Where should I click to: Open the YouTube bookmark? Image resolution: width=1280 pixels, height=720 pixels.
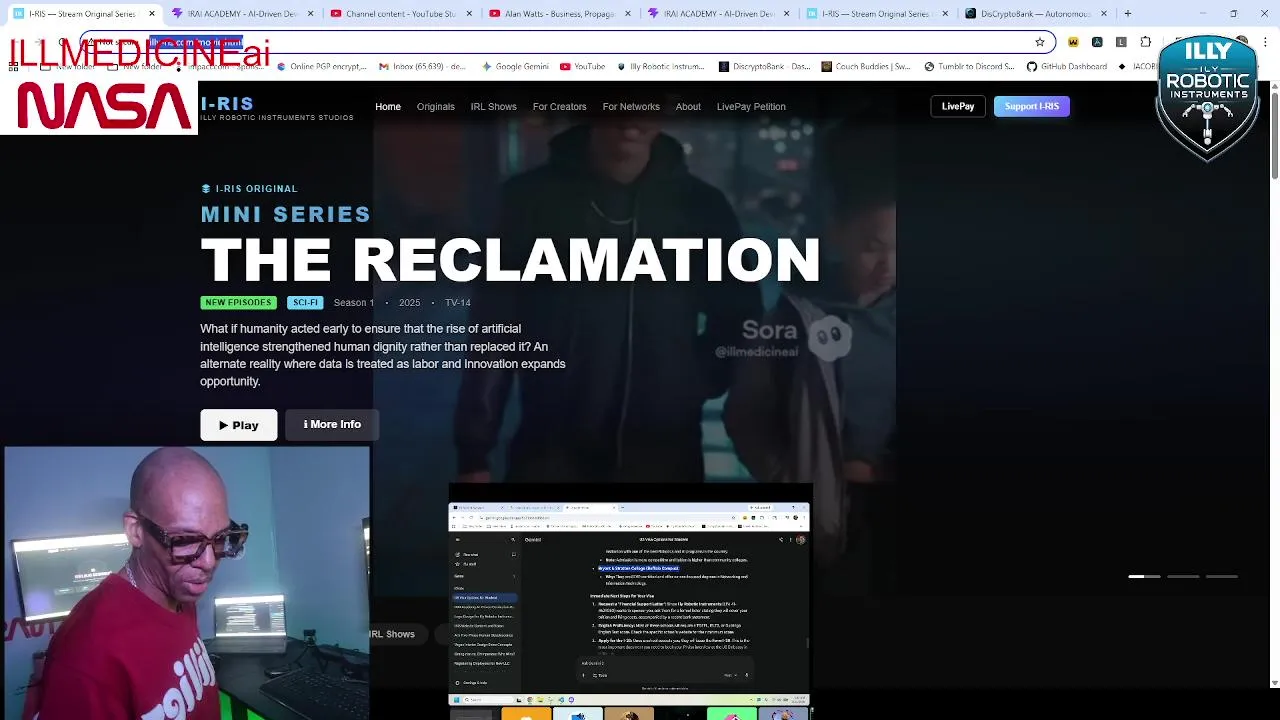point(583,67)
